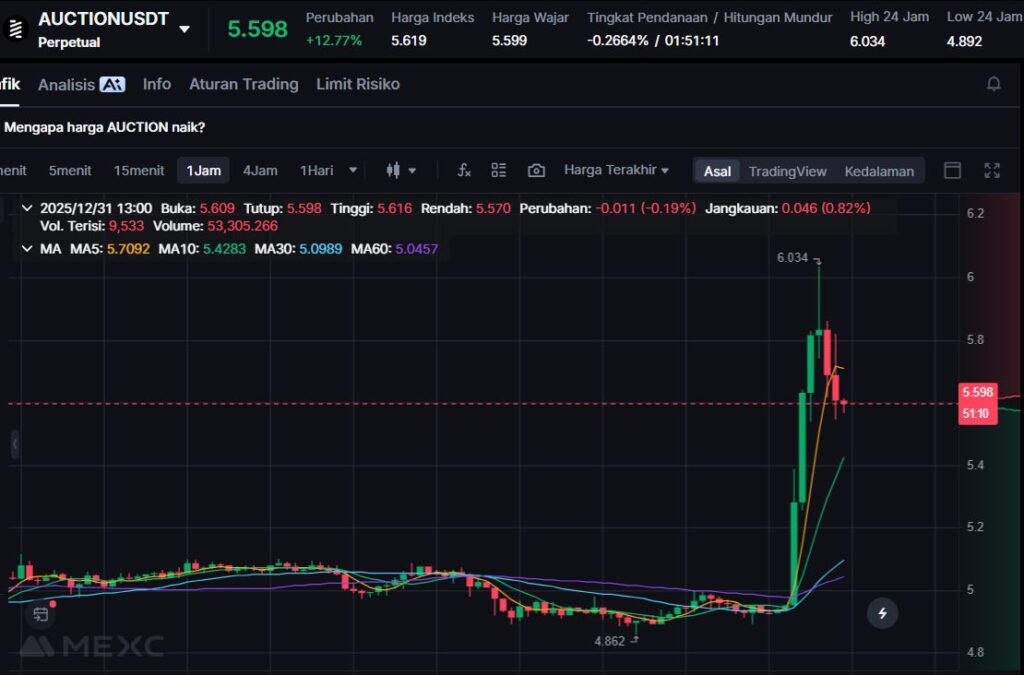Open the Aturan Trading tab
Viewport: 1024px width, 675px height.
point(243,84)
